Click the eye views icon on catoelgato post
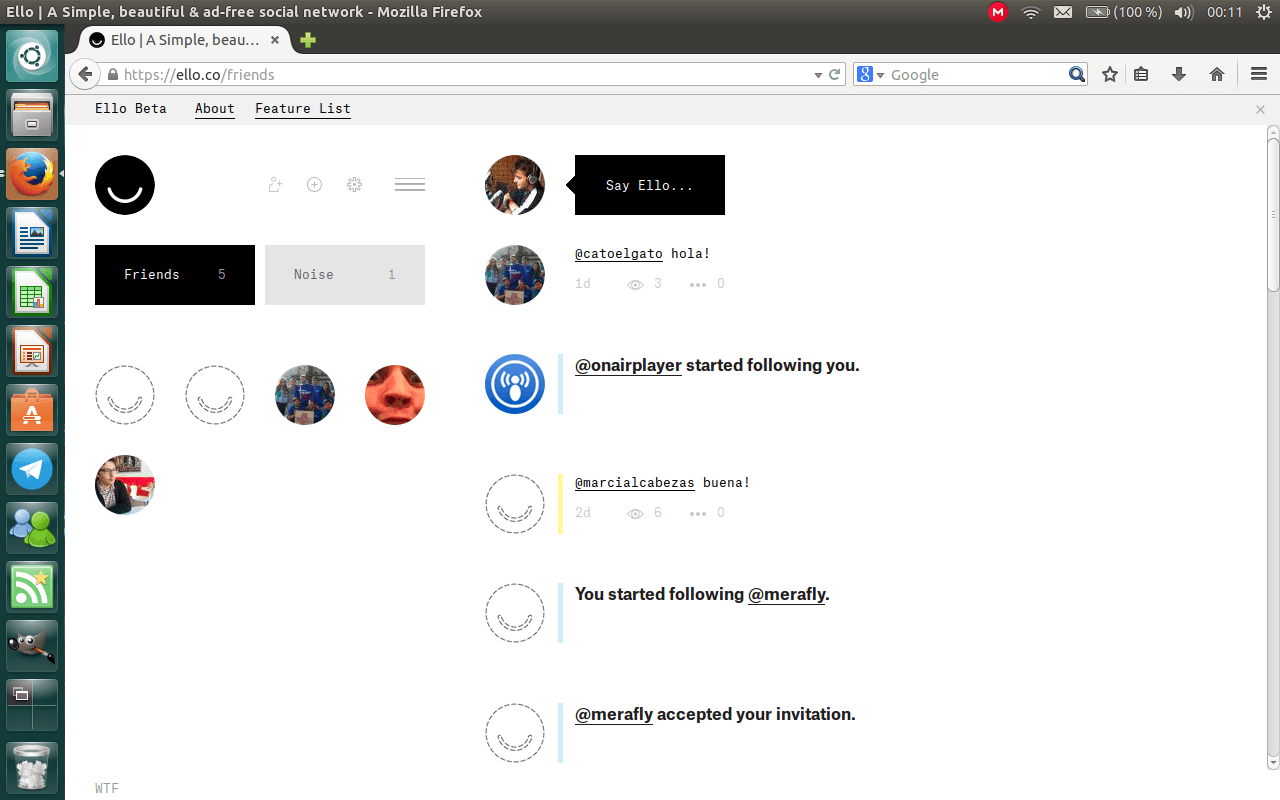The image size is (1280, 800). coord(635,285)
